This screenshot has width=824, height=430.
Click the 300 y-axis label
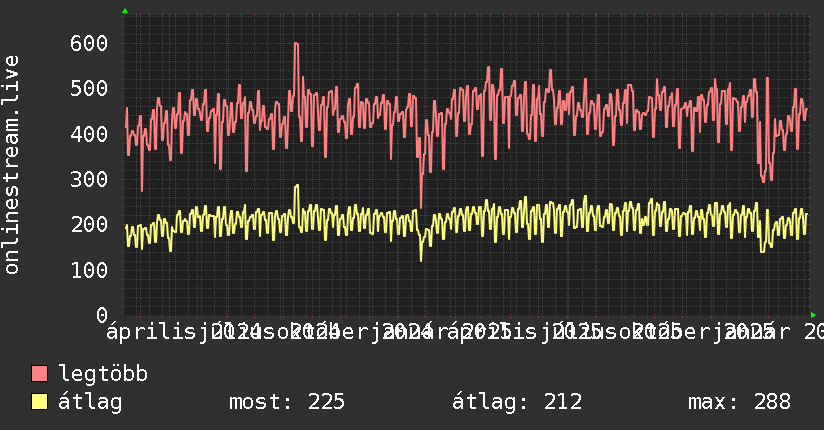89,179
